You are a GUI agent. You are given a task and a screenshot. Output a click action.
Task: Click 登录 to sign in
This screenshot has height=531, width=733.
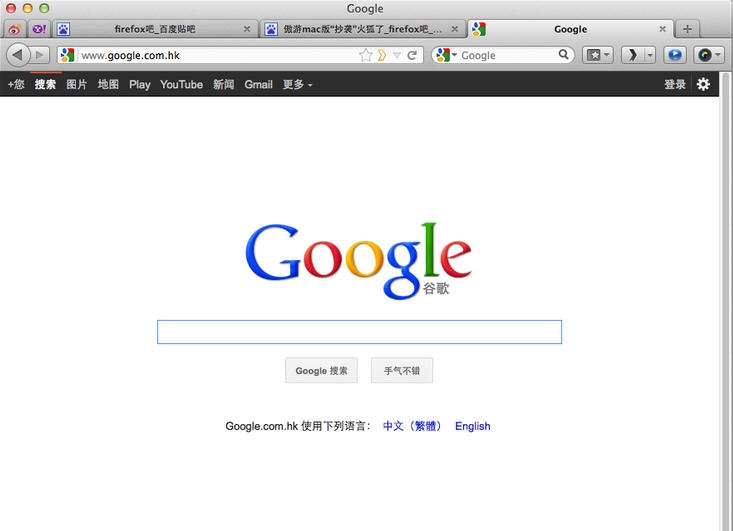(x=675, y=84)
